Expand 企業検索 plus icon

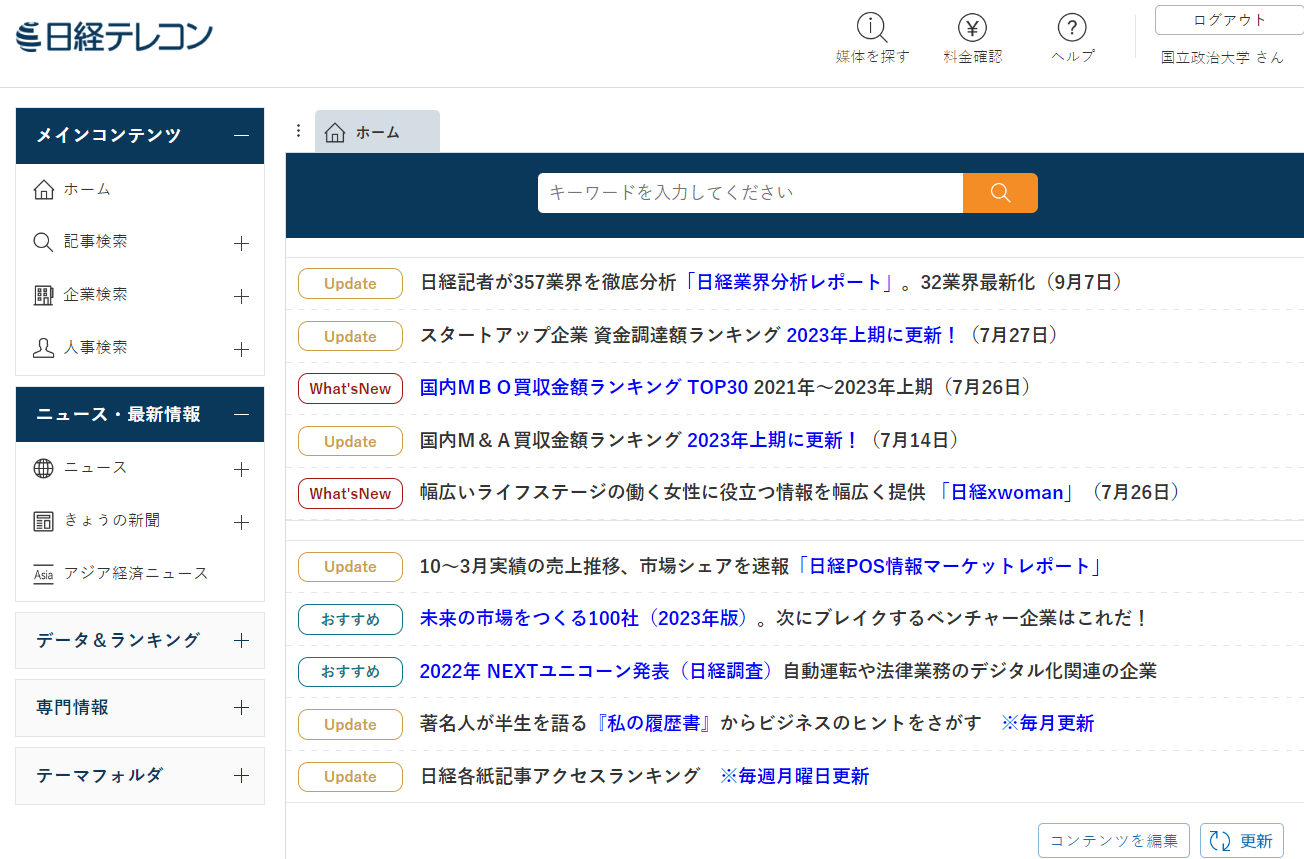pyautogui.click(x=241, y=296)
